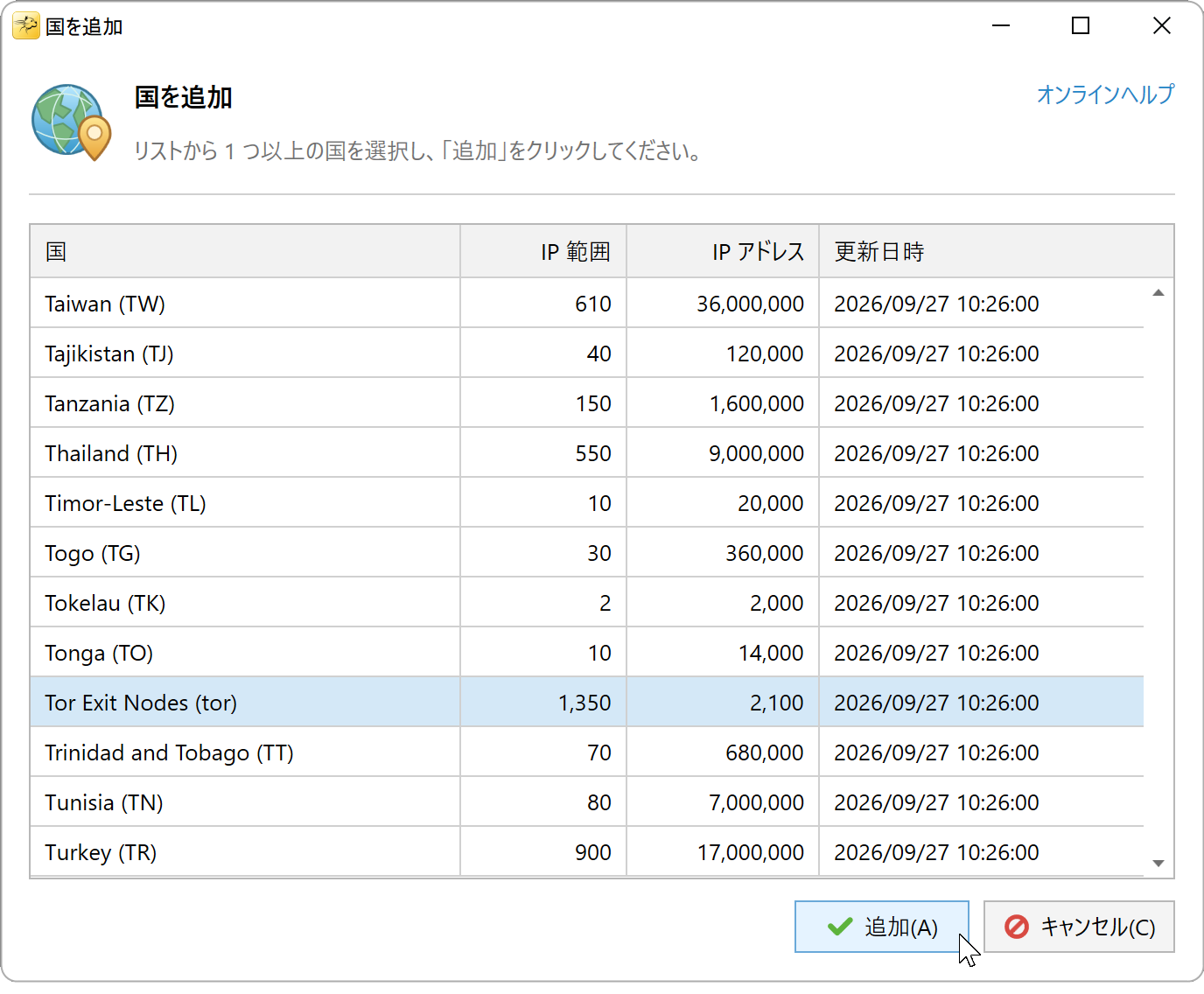Open the オンラインヘルプ link

coord(1106,94)
